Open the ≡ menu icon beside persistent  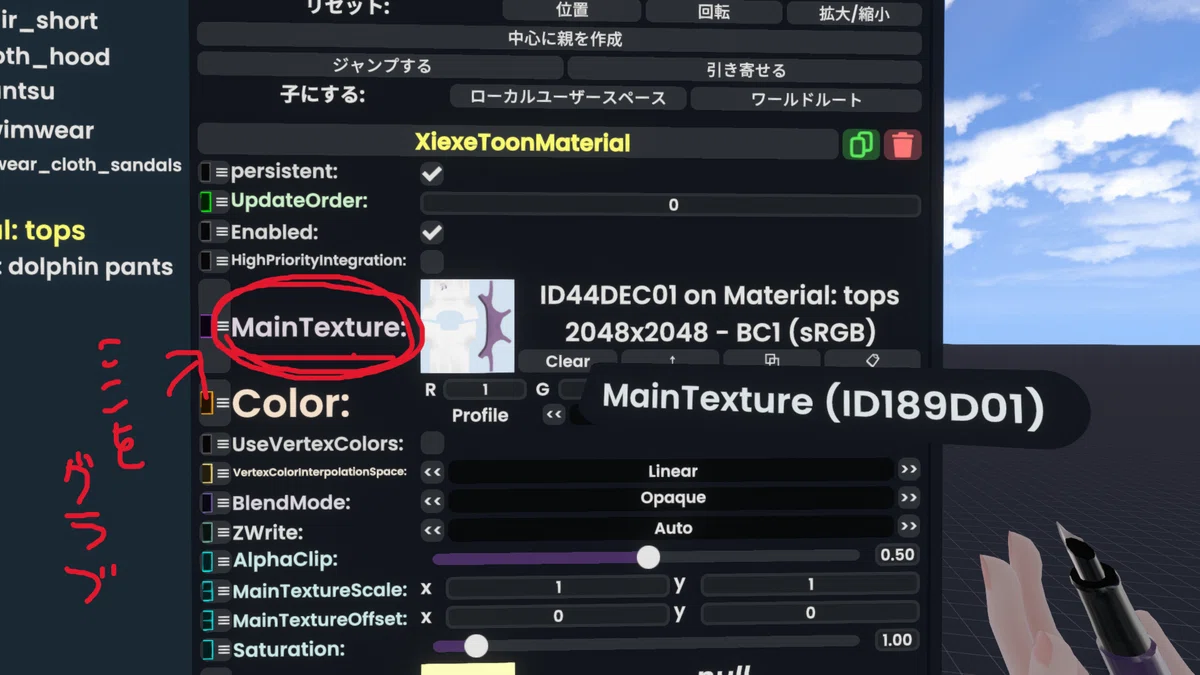pos(222,173)
